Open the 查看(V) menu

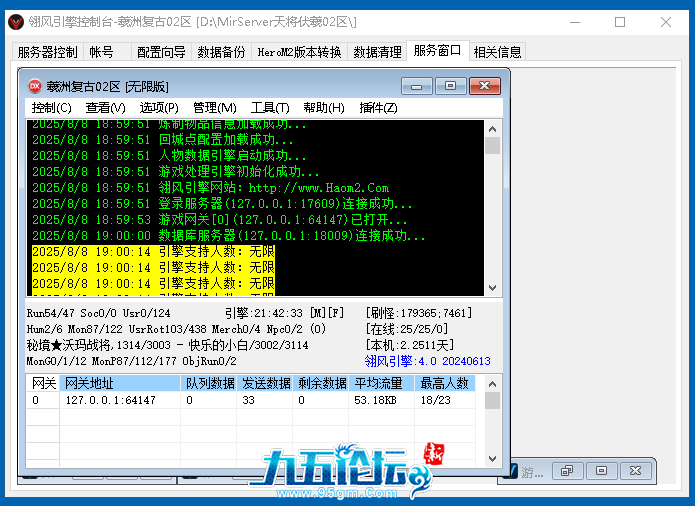tap(105, 108)
